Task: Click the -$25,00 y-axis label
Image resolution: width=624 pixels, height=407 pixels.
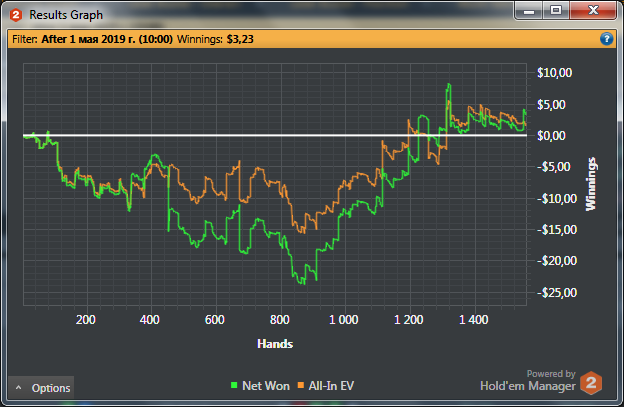Action: pyautogui.click(x=557, y=292)
